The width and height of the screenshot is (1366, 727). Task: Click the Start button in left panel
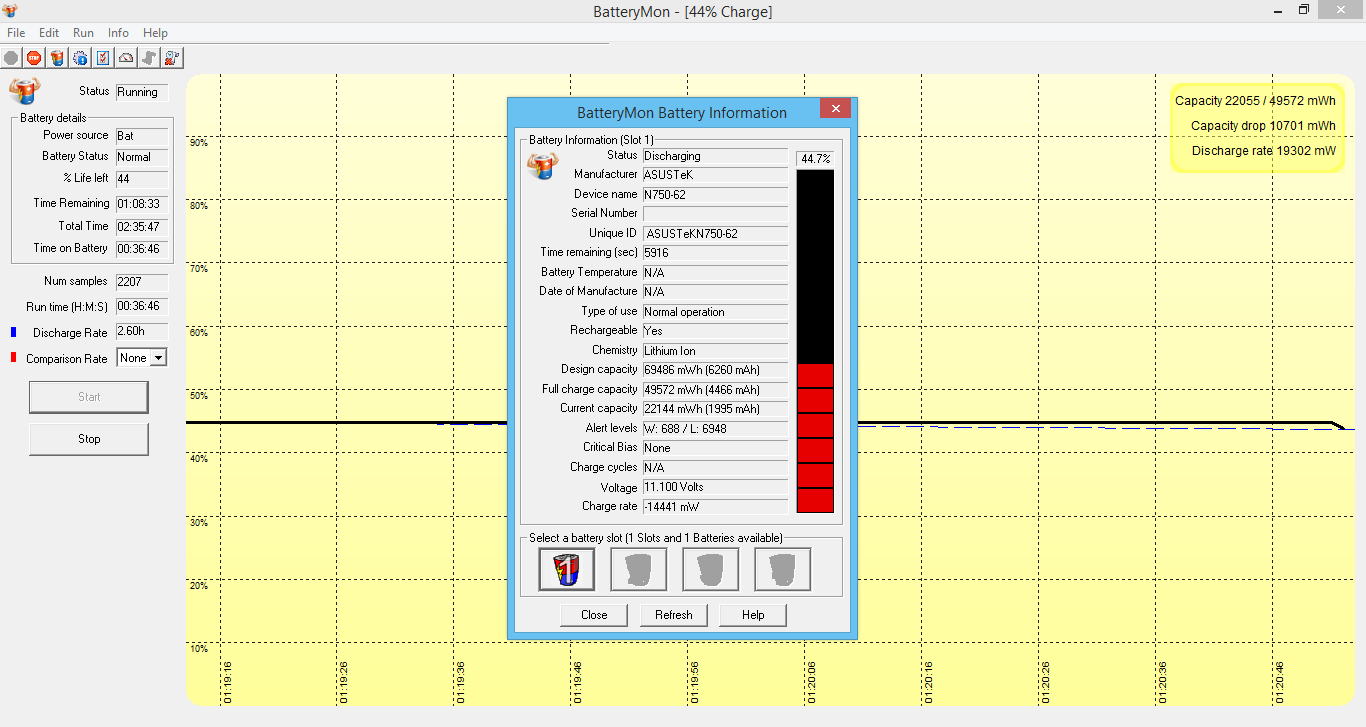[x=89, y=397]
